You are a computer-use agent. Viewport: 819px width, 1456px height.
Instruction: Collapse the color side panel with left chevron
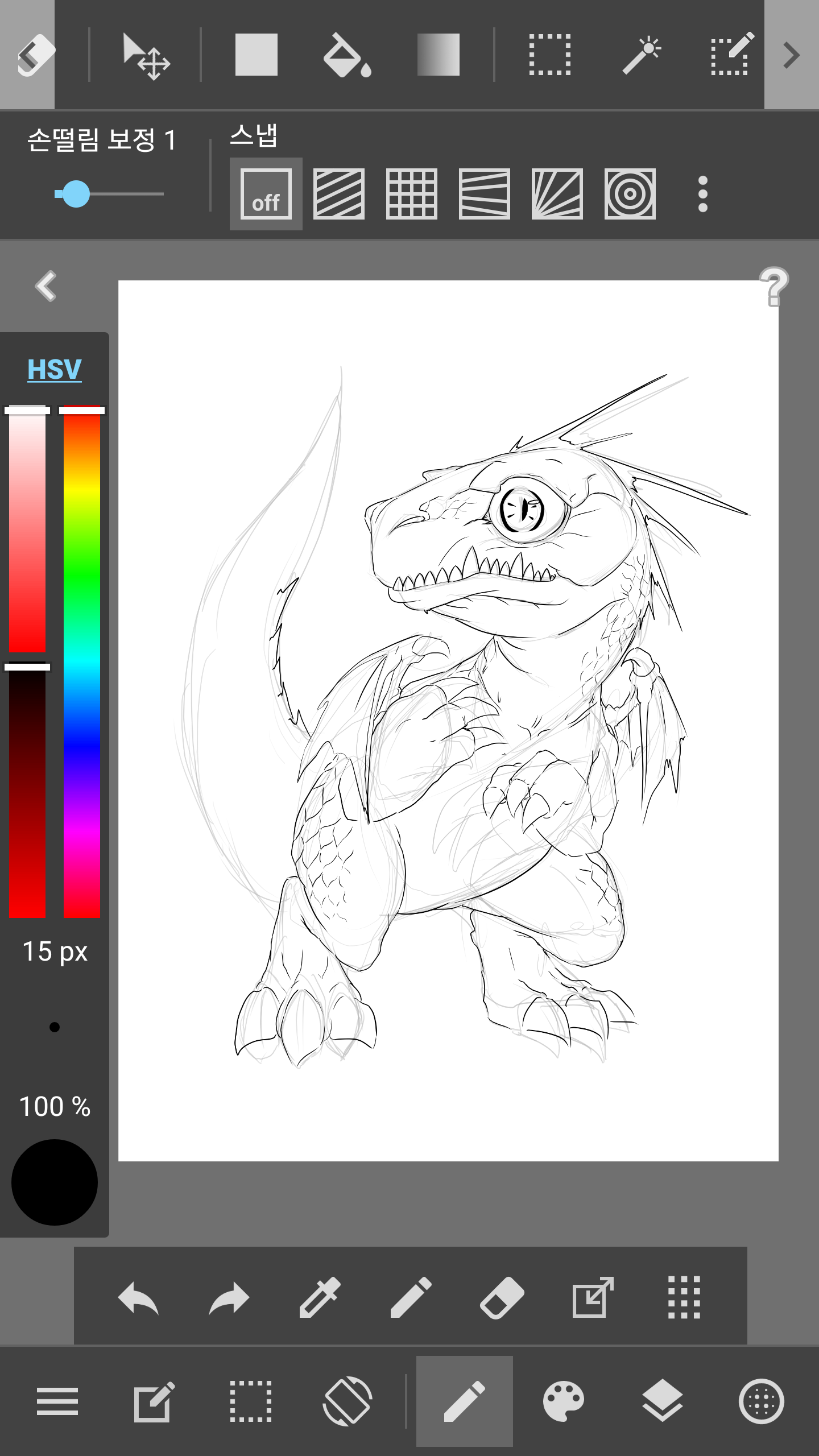(x=45, y=286)
